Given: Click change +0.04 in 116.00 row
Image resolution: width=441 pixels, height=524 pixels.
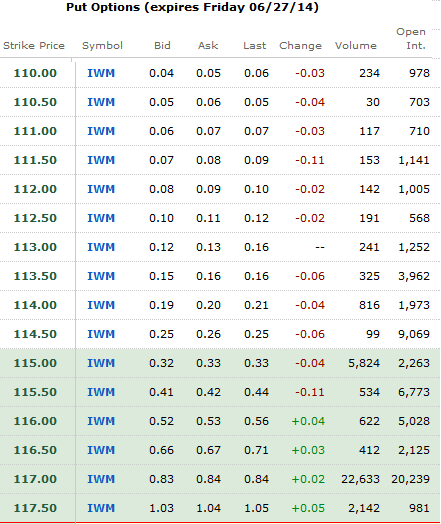Looking at the screenshot, I should click(308, 421).
